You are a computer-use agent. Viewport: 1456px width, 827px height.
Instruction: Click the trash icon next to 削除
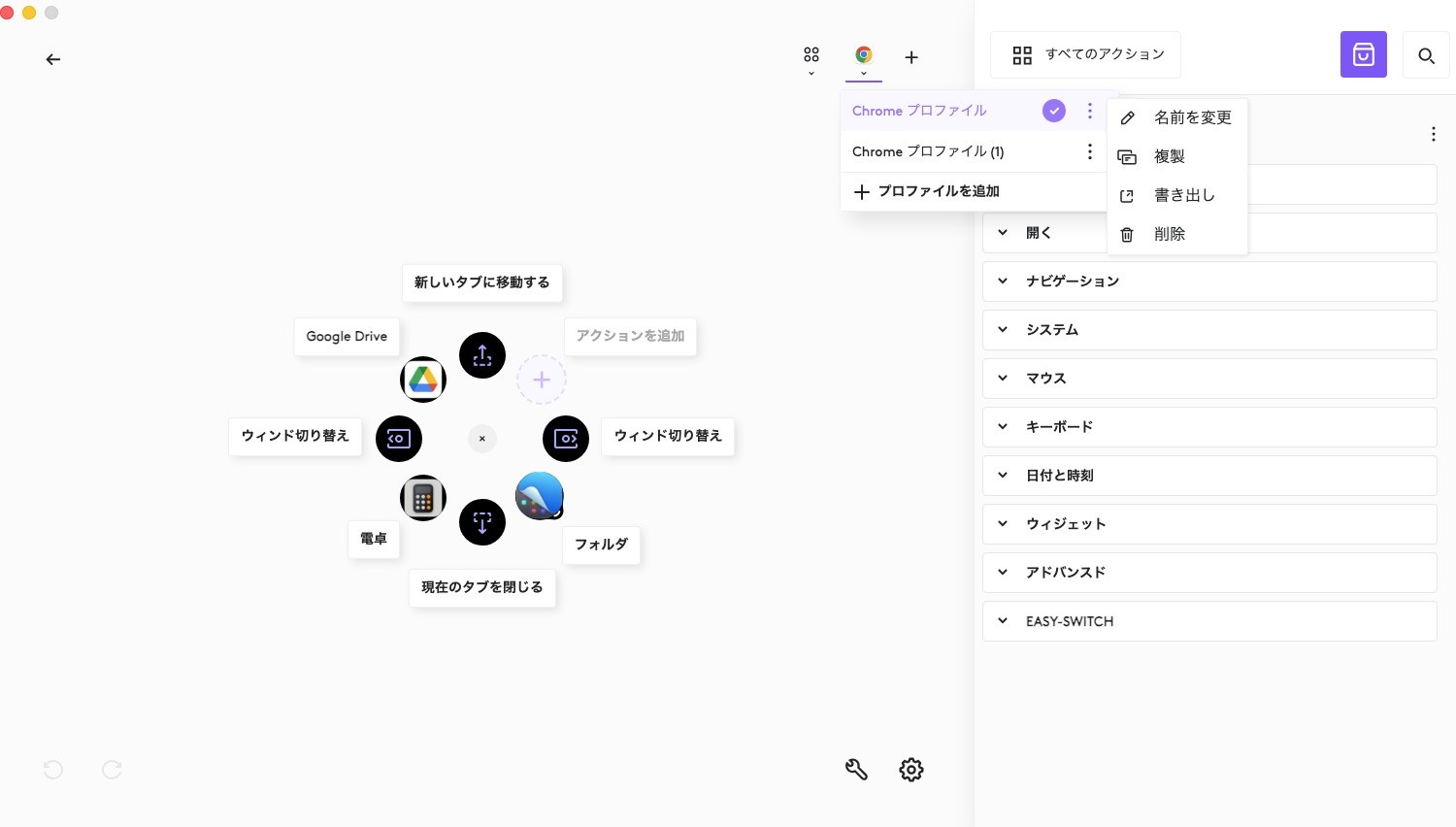click(1127, 234)
